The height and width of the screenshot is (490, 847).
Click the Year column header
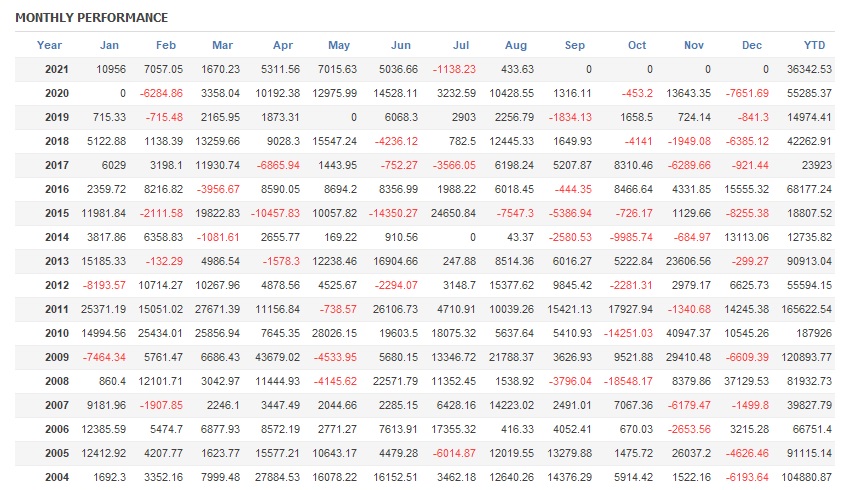pos(49,45)
